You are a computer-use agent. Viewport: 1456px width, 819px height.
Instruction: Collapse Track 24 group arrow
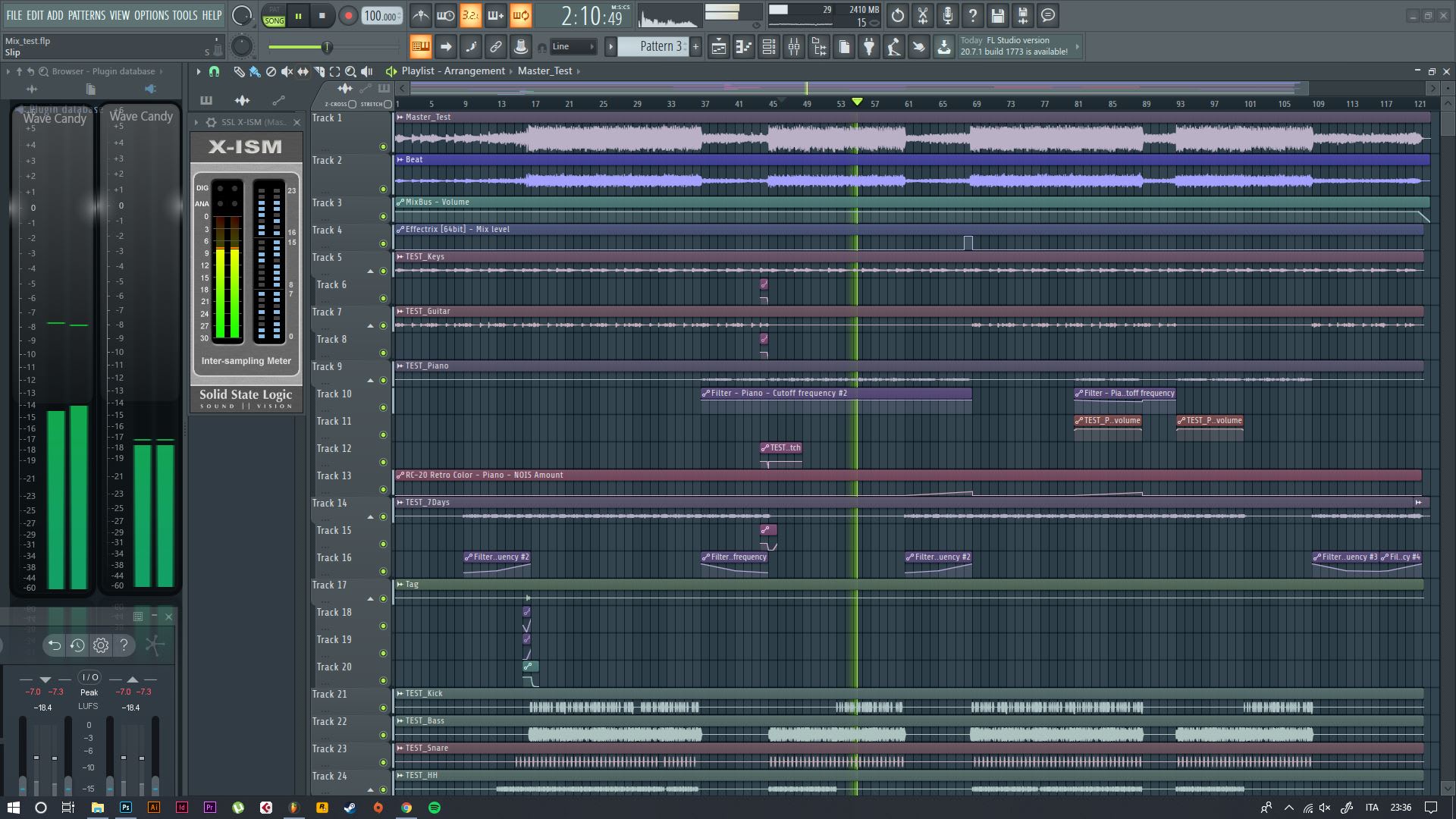371,790
